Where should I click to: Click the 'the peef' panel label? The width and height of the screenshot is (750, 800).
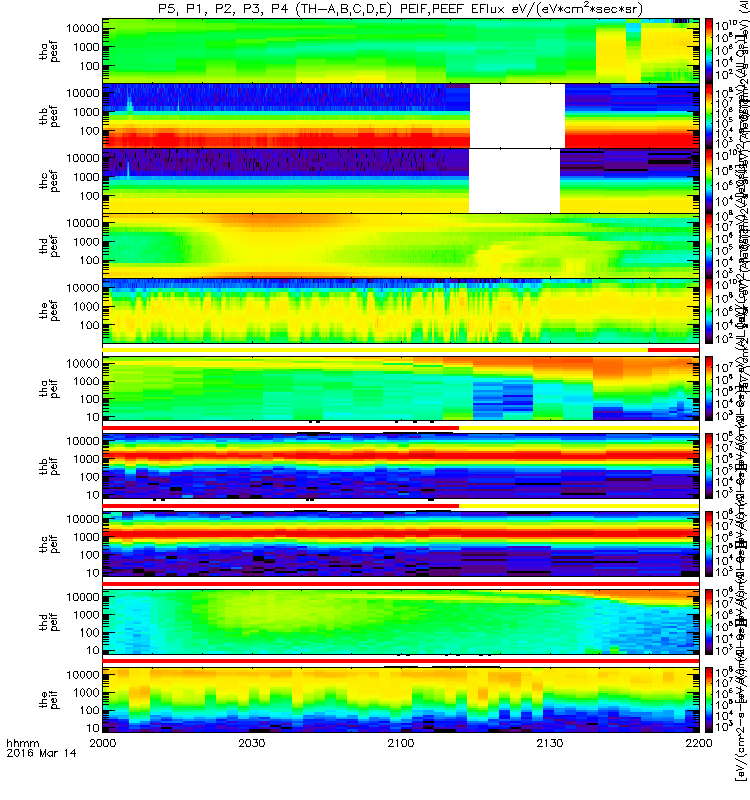point(49,311)
